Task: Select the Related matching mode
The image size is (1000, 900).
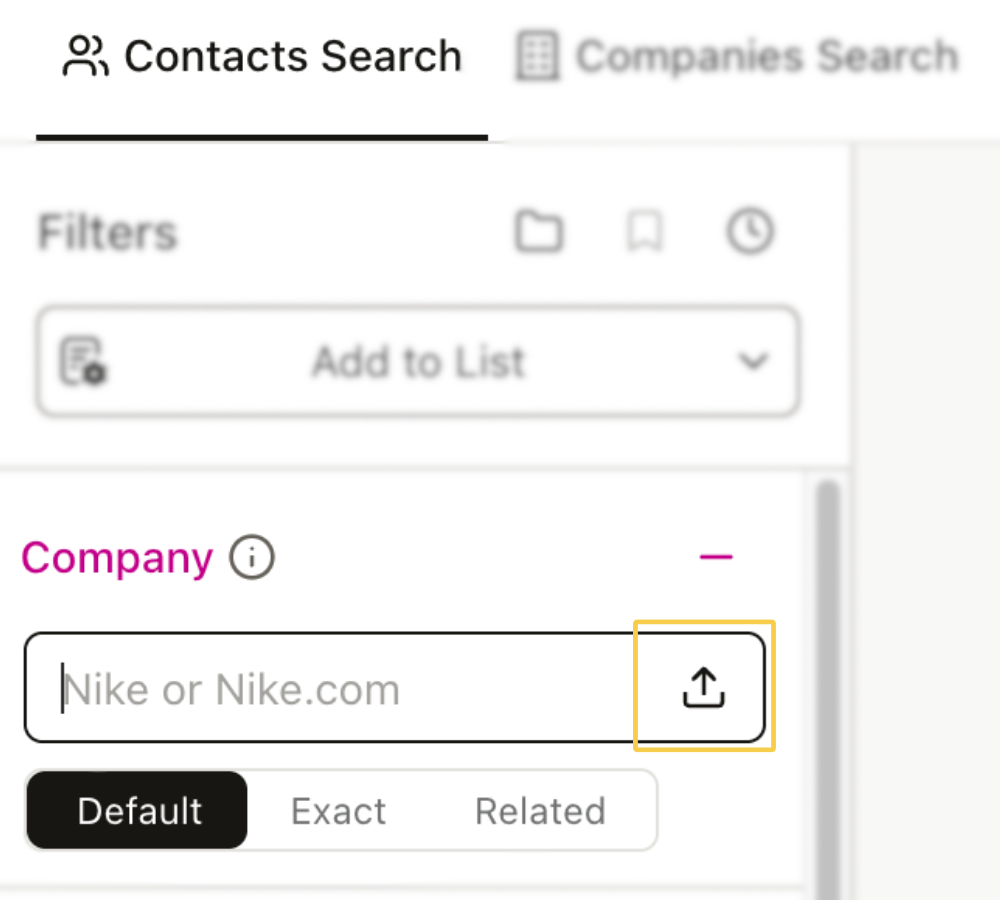Action: [x=540, y=811]
